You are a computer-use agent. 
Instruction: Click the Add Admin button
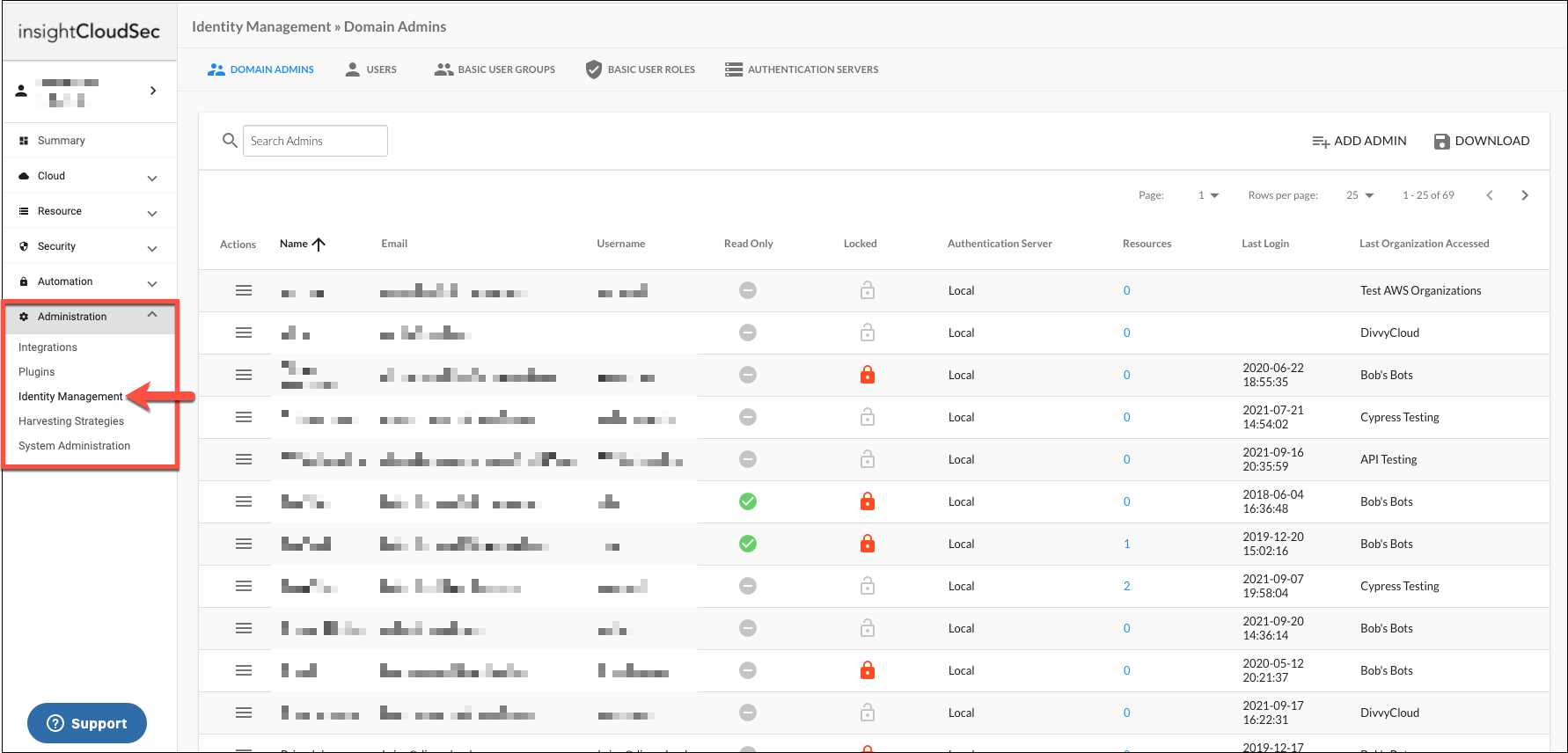[1359, 141]
